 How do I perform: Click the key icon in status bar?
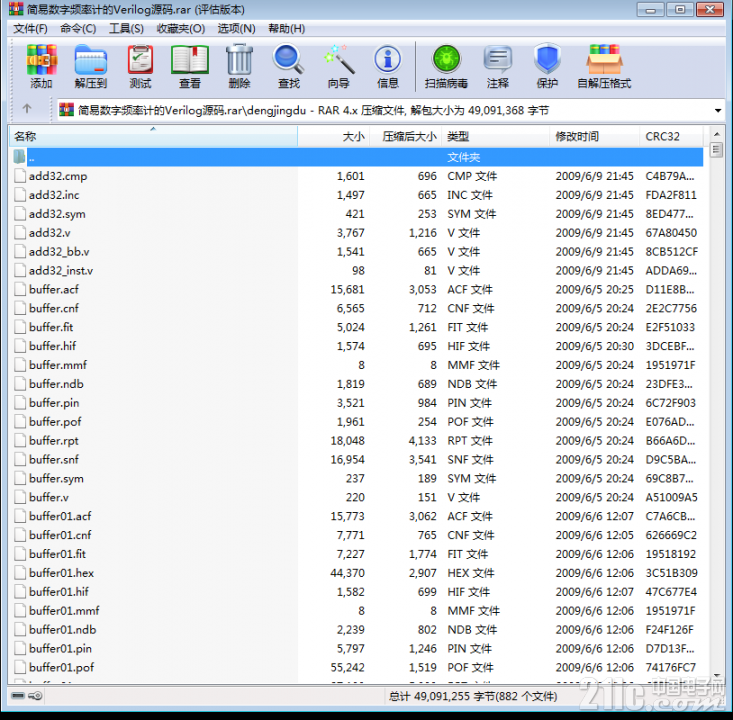tap(35, 696)
